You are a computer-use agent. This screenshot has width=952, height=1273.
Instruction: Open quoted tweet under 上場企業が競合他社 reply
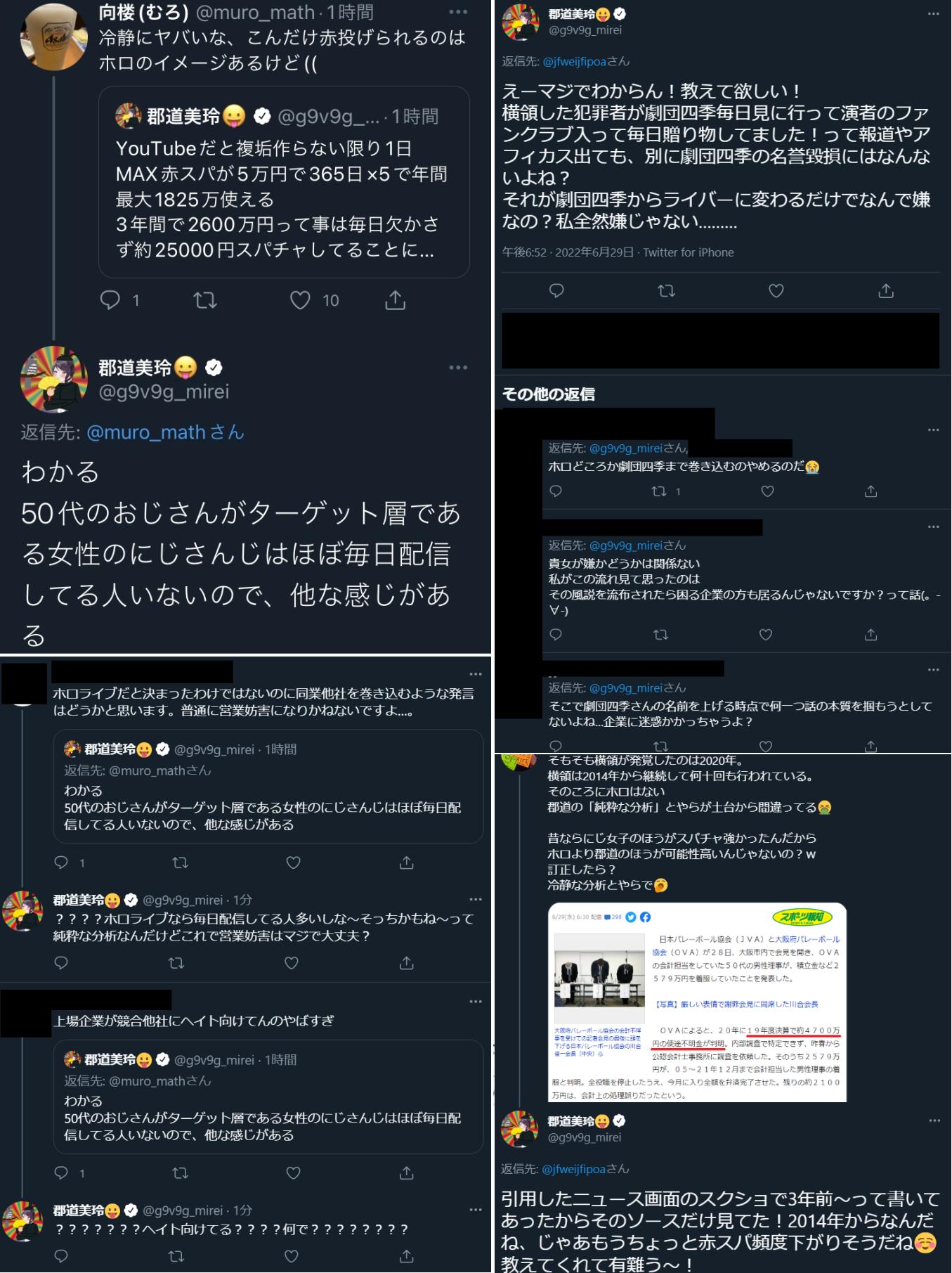(268, 1097)
